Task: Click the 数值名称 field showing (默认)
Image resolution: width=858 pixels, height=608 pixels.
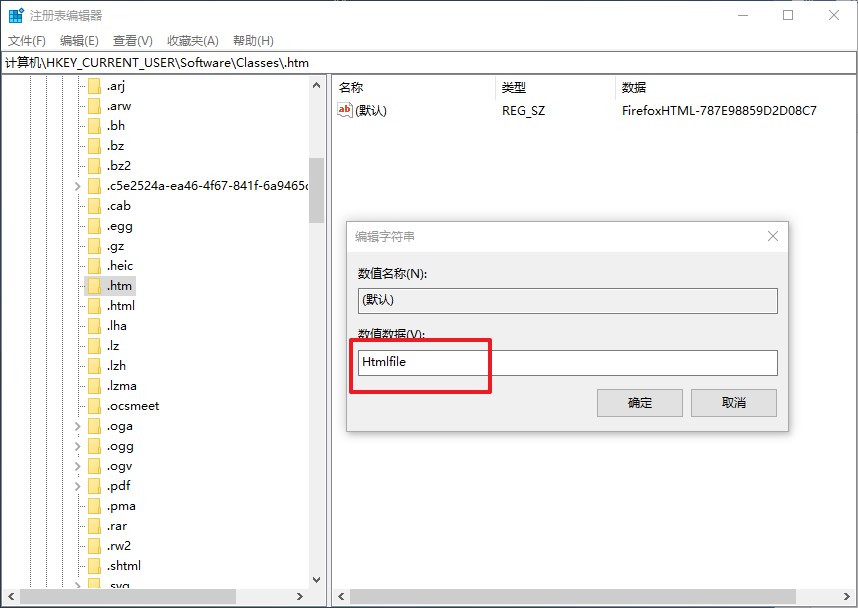Action: point(567,300)
